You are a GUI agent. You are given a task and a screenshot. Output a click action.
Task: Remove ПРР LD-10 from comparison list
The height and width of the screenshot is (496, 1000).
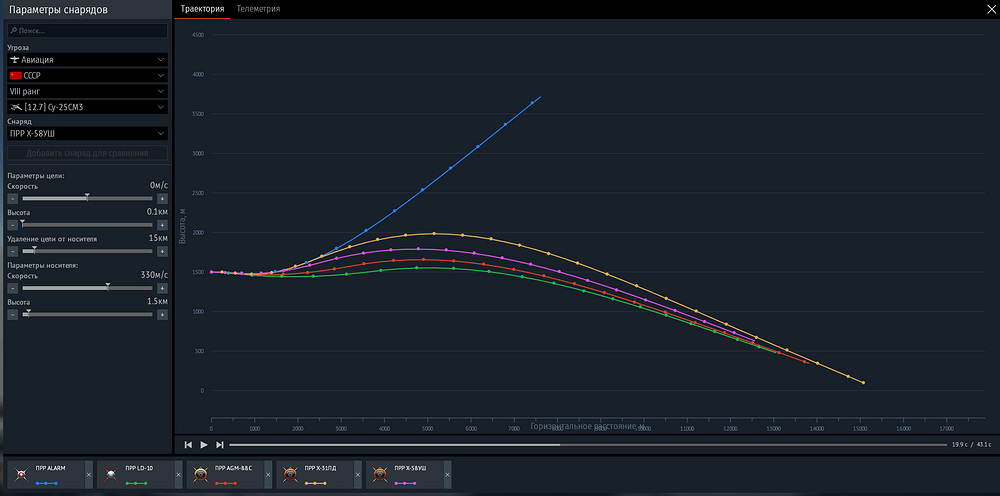tap(179, 475)
